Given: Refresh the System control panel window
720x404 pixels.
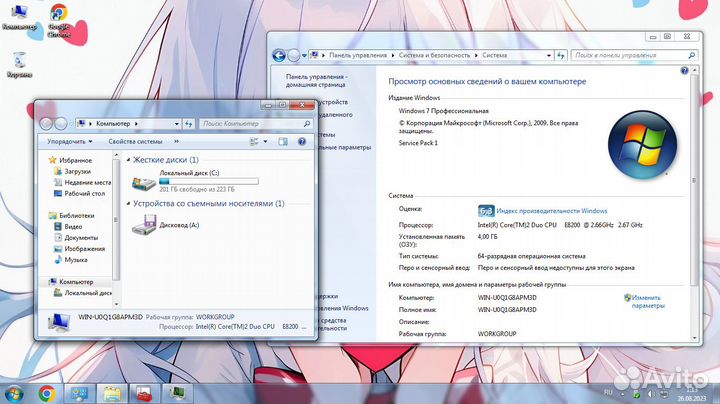Looking at the screenshot, I should pos(561,55).
